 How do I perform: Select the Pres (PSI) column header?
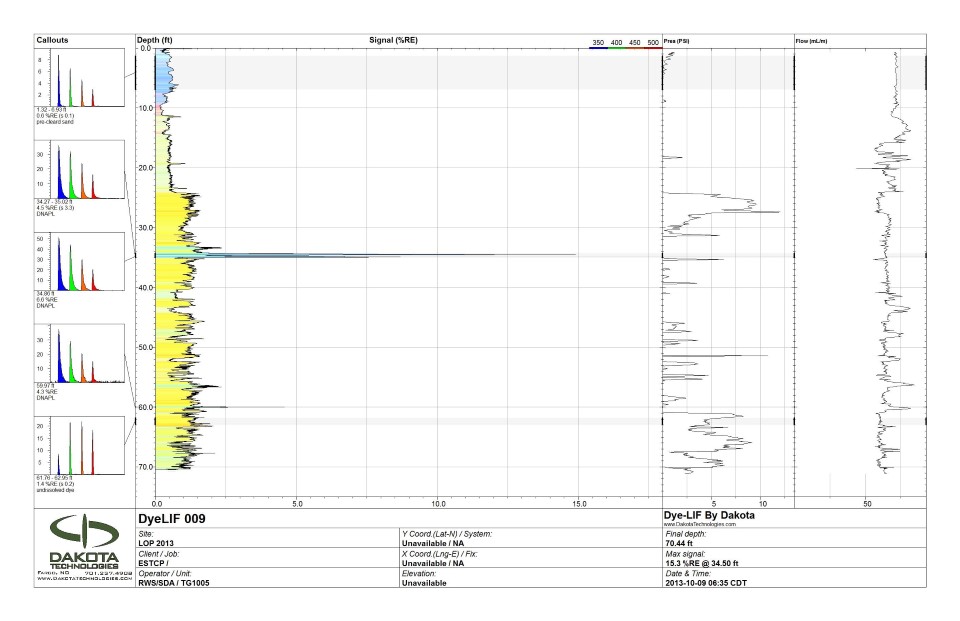pos(677,41)
